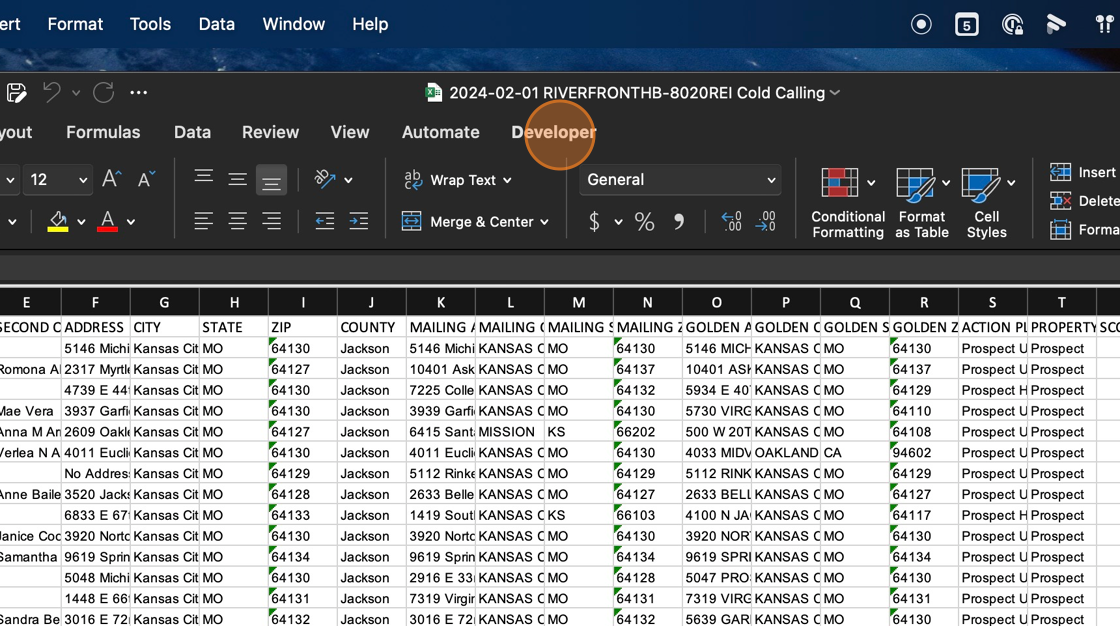This screenshot has height=626, width=1120.
Task: Switch to the Formulas ribbon tab
Action: coord(103,132)
